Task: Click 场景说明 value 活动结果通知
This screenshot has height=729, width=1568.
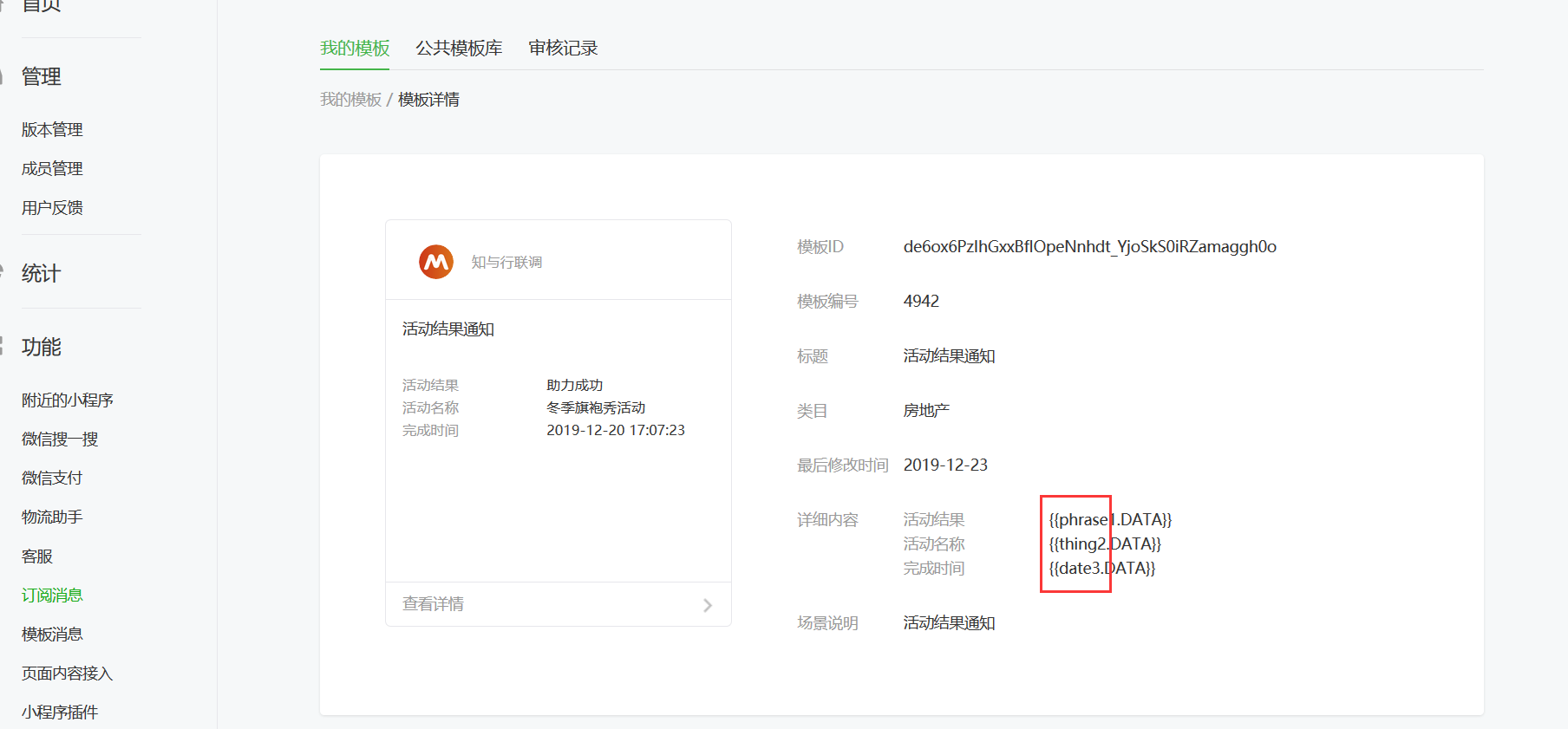Action: click(949, 622)
